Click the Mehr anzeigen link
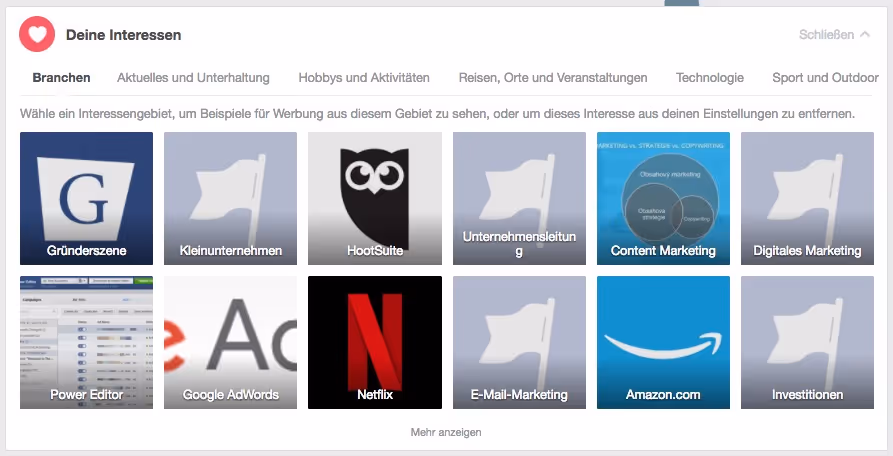This screenshot has width=893, height=456. coord(446,432)
